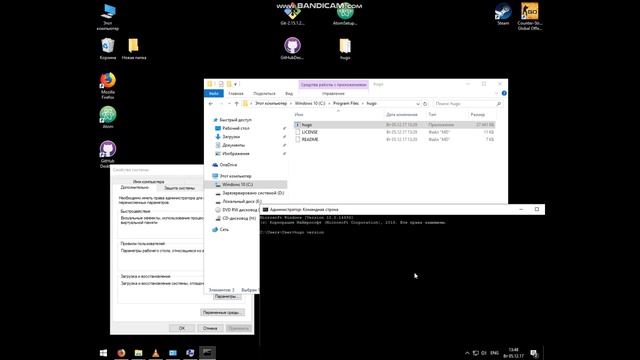
Task: Launch the Atom desktop shortcut
Action: [x=108, y=117]
